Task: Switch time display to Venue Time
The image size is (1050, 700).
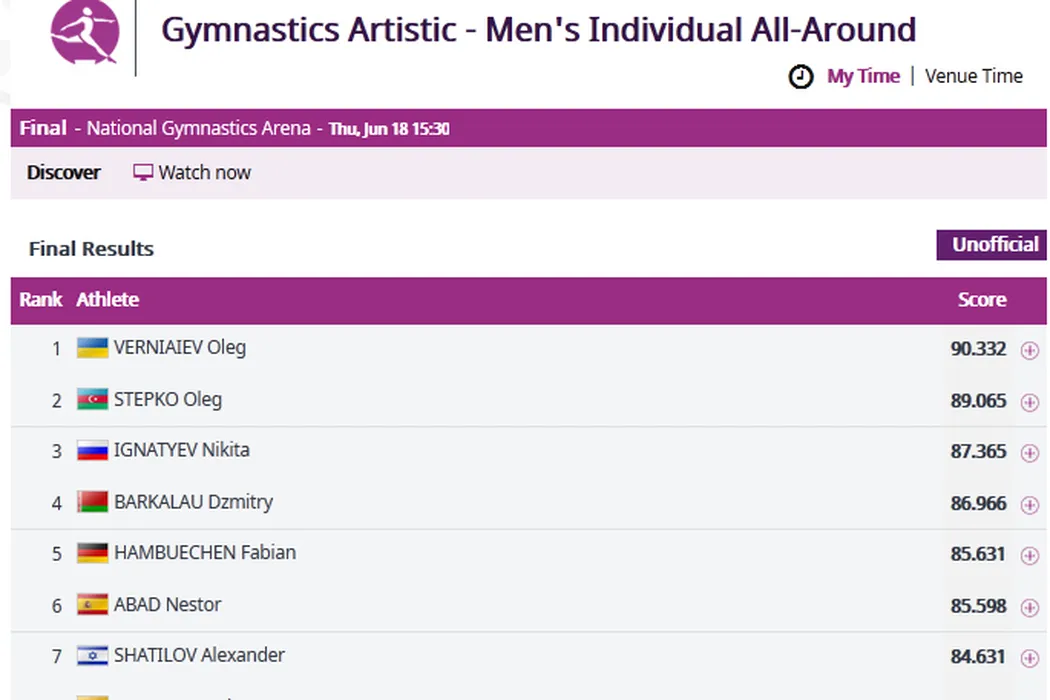Action: (x=973, y=76)
